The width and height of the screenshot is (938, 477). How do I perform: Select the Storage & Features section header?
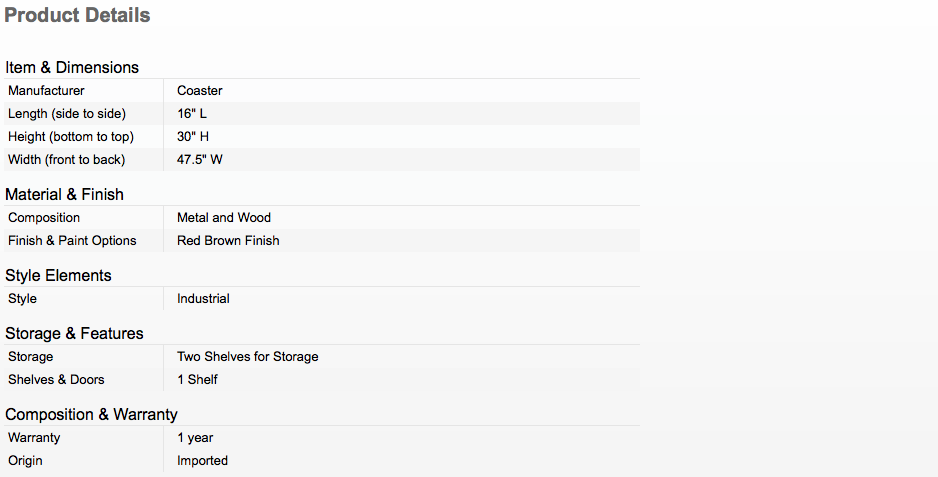(x=74, y=333)
